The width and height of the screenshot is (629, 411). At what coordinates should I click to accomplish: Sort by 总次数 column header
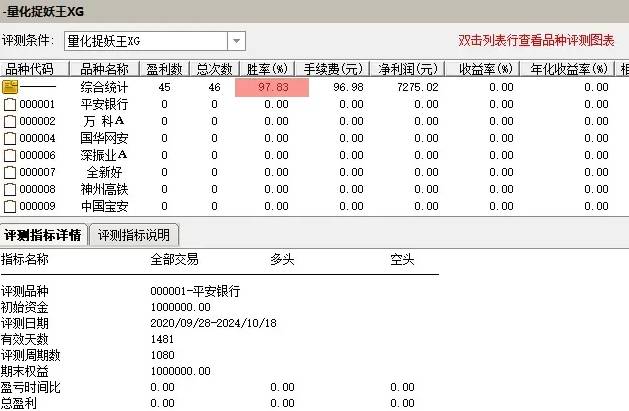pyautogui.click(x=214, y=69)
